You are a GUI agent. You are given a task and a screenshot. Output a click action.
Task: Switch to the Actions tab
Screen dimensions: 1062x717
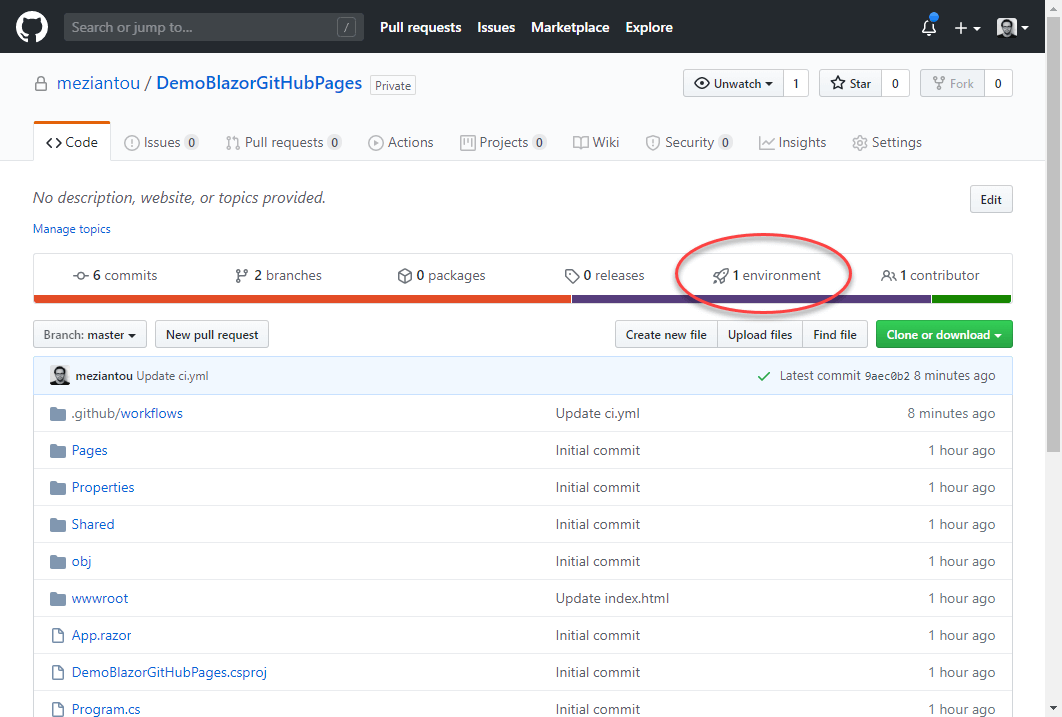[x=400, y=143]
